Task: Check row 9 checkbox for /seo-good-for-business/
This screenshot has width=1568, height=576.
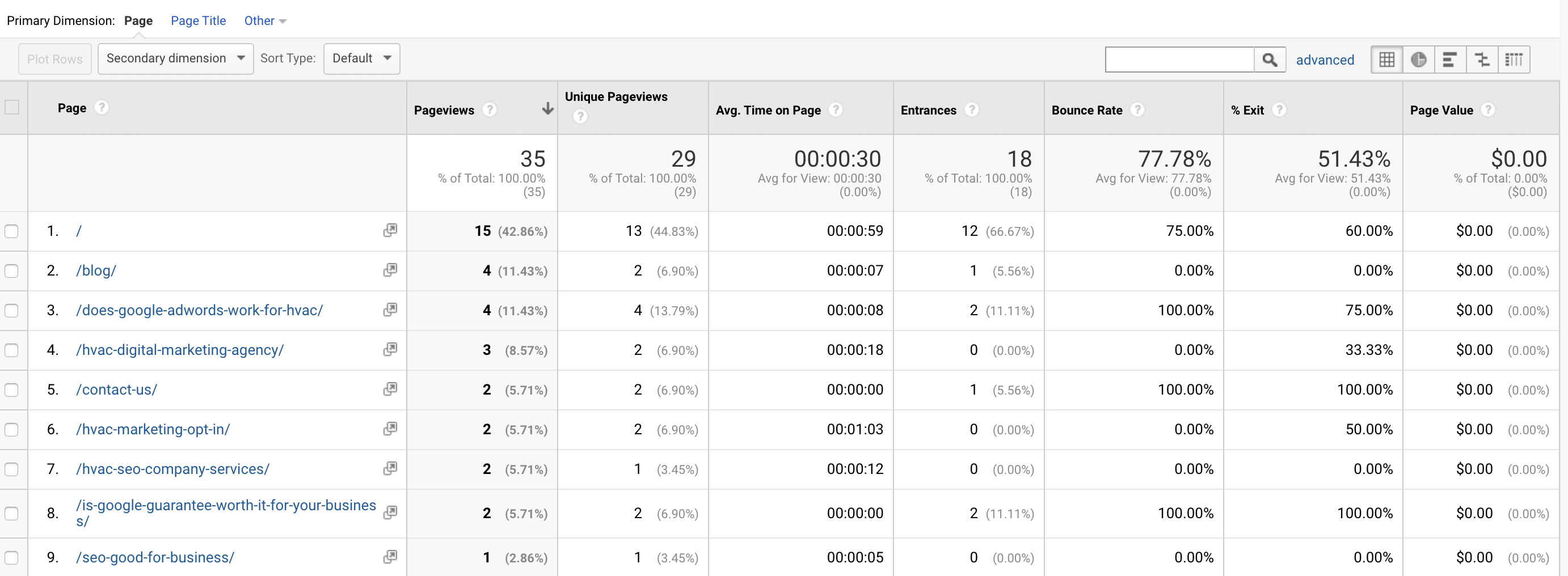Action: pyautogui.click(x=11, y=557)
